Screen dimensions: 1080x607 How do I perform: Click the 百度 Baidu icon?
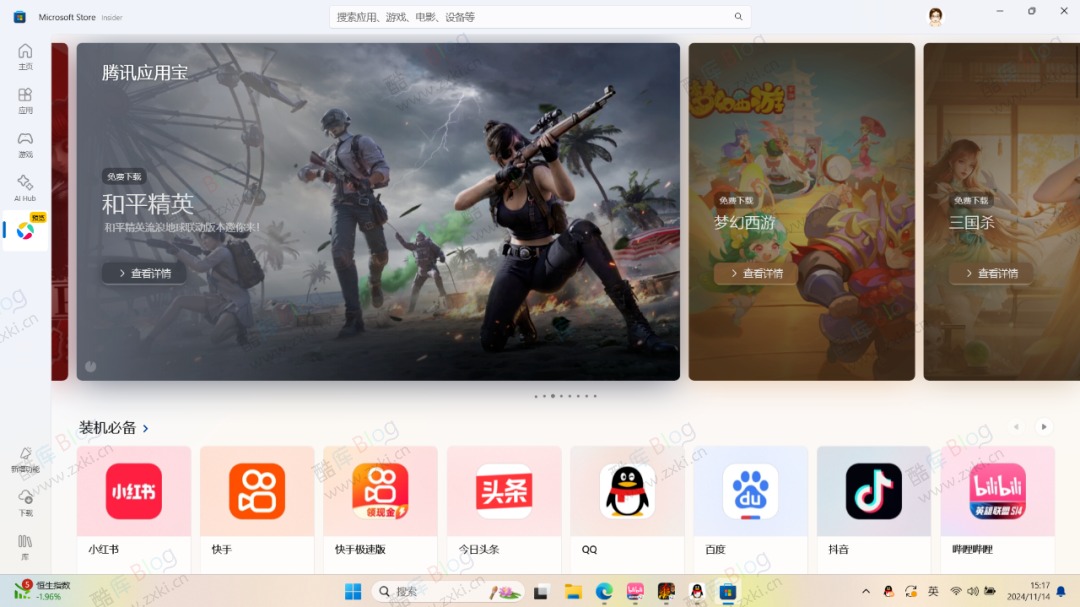pyautogui.click(x=749, y=491)
